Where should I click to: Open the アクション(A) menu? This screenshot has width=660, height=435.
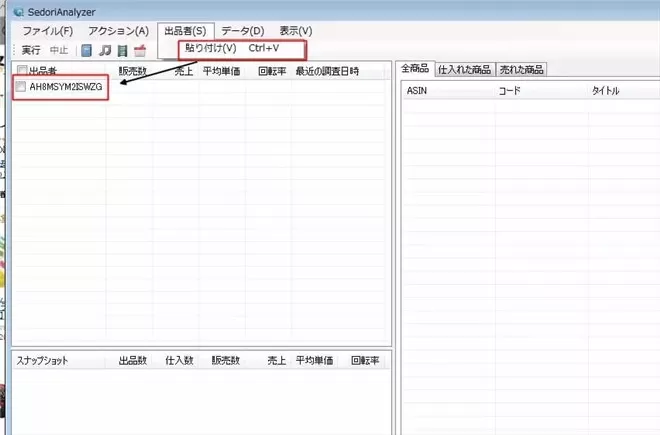click(x=118, y=31)
